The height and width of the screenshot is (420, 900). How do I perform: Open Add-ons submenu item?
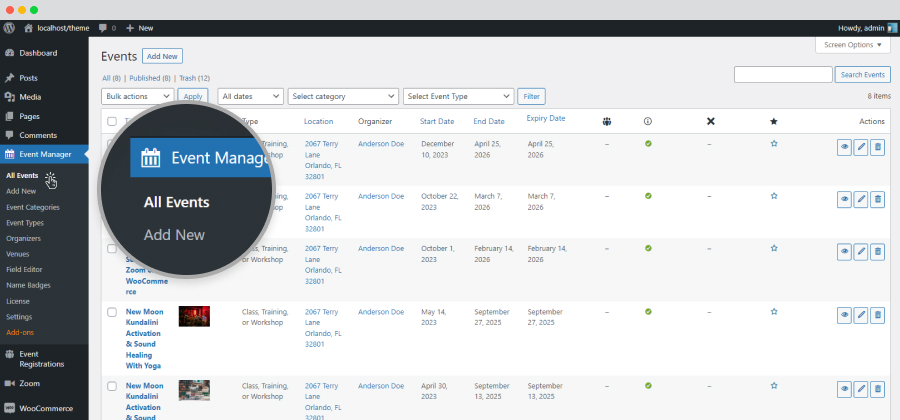tap(20, 332)
